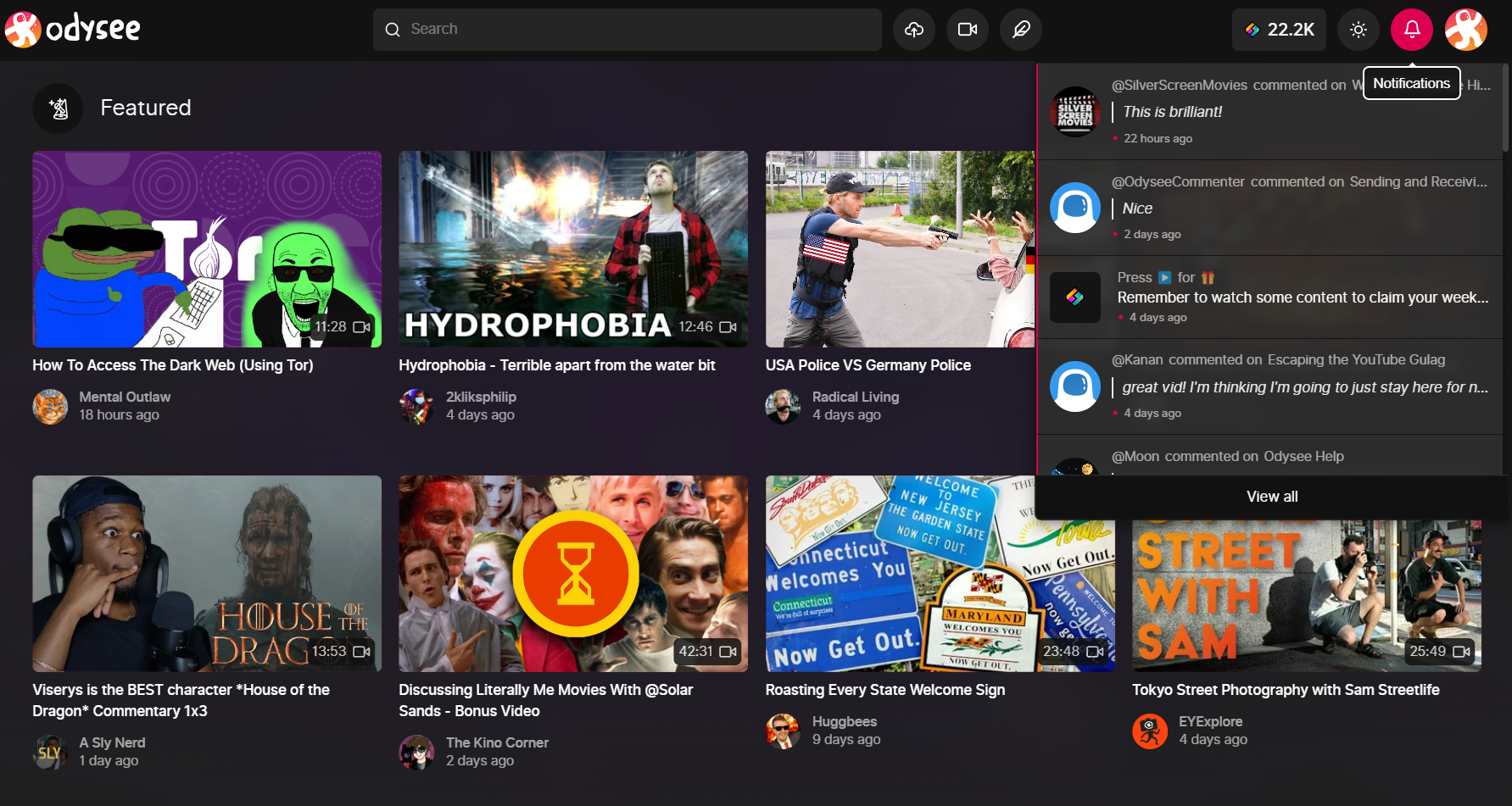Visit Mental Outlaw channel name
The height and width of the screenshot is (806, 1512).
tap(125, 397)
